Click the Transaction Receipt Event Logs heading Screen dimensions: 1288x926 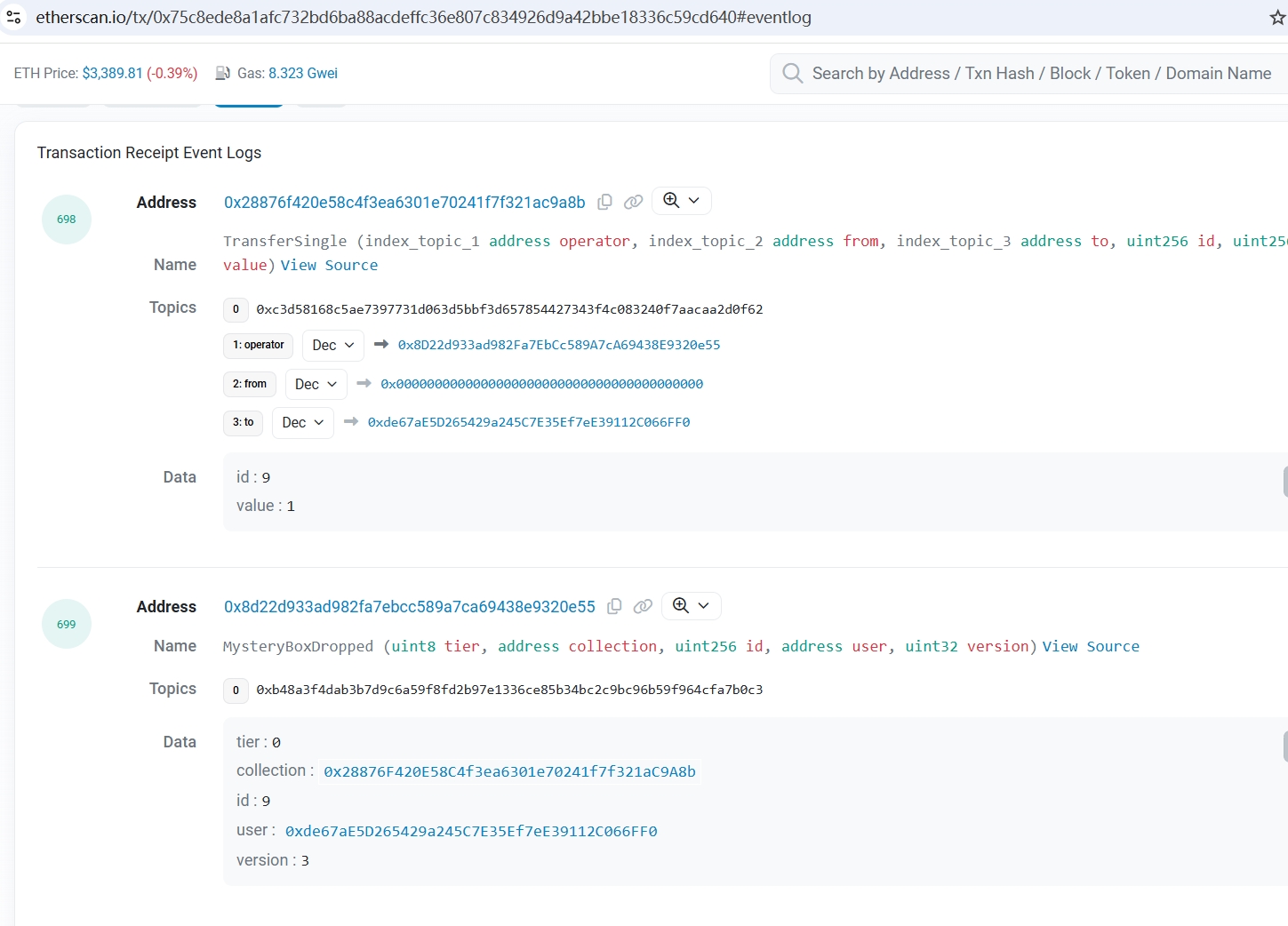(149, 153)
